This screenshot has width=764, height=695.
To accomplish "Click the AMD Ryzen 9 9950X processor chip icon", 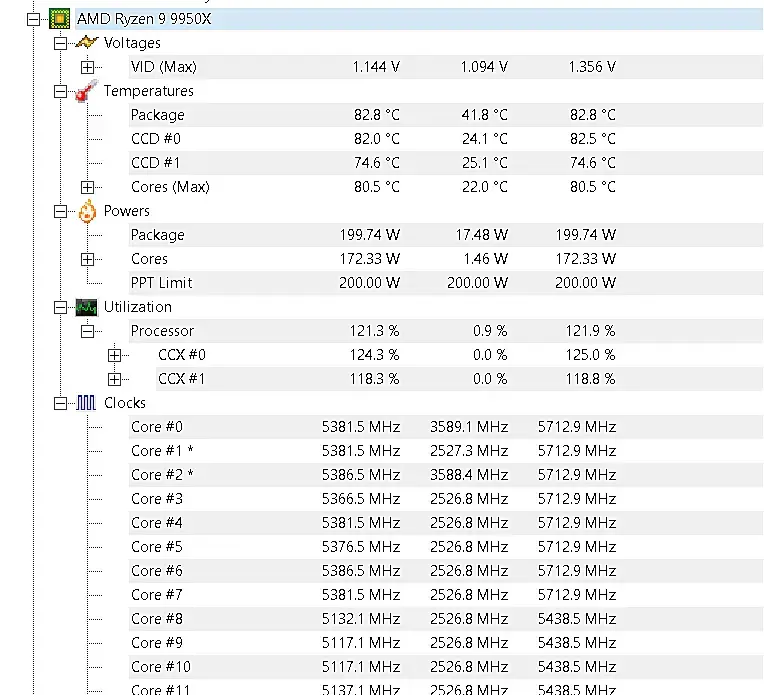I will tap(59, 19).
